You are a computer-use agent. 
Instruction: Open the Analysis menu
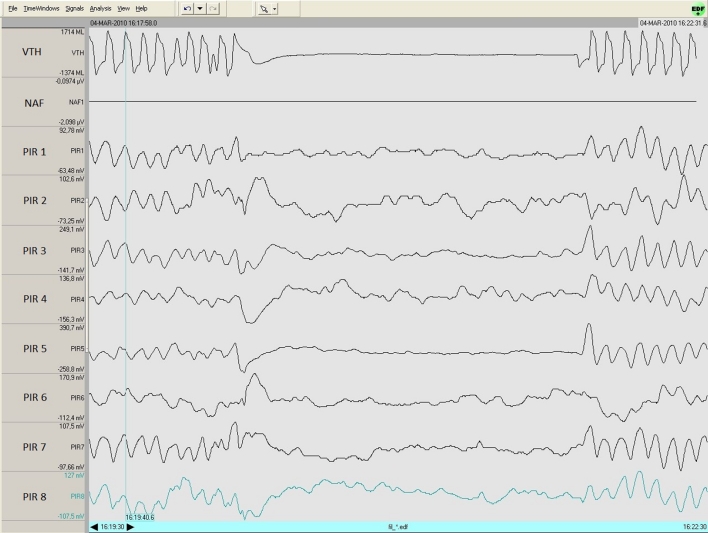click(x=101, y=8)
